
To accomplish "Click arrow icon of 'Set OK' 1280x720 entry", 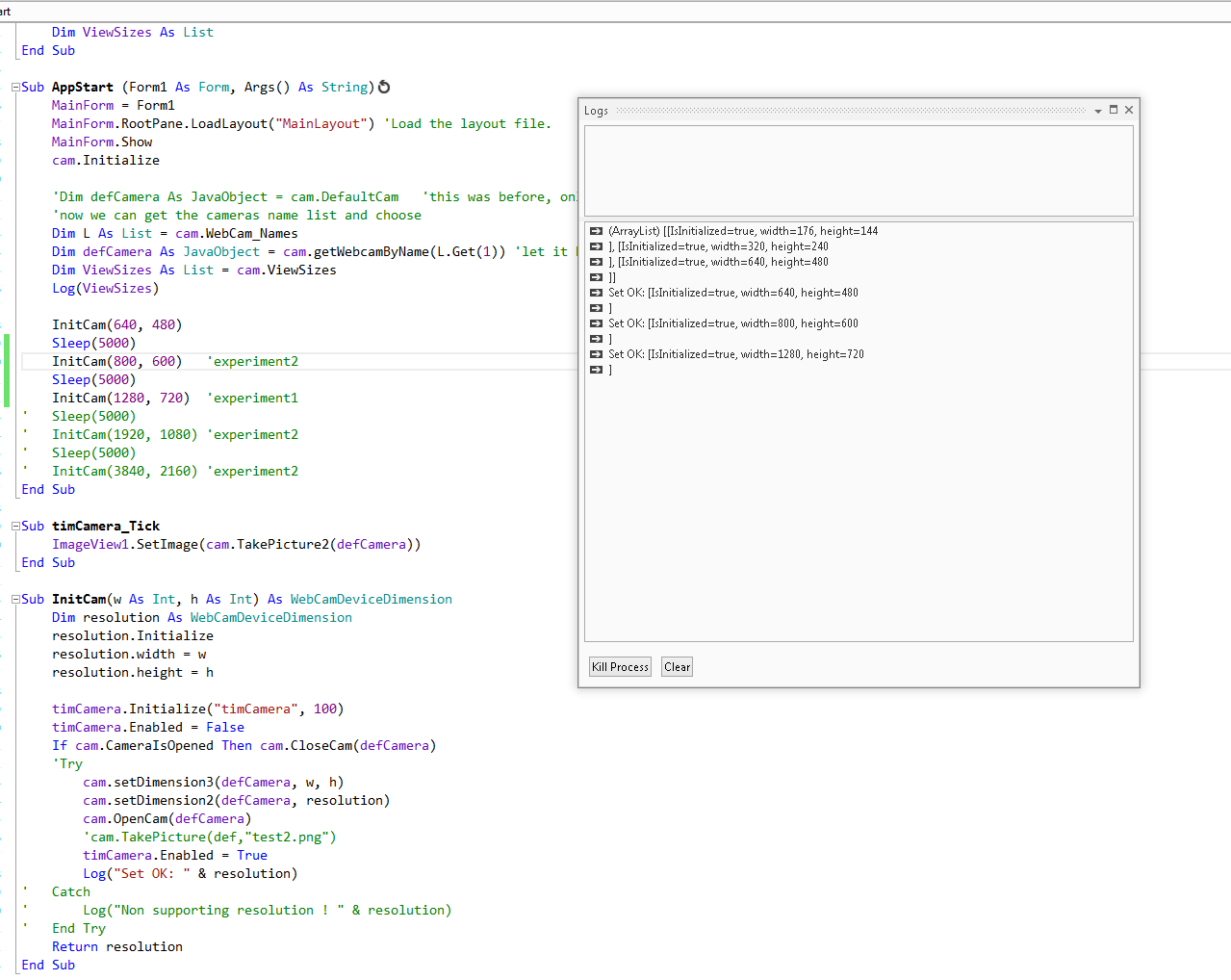I will 596,354.
